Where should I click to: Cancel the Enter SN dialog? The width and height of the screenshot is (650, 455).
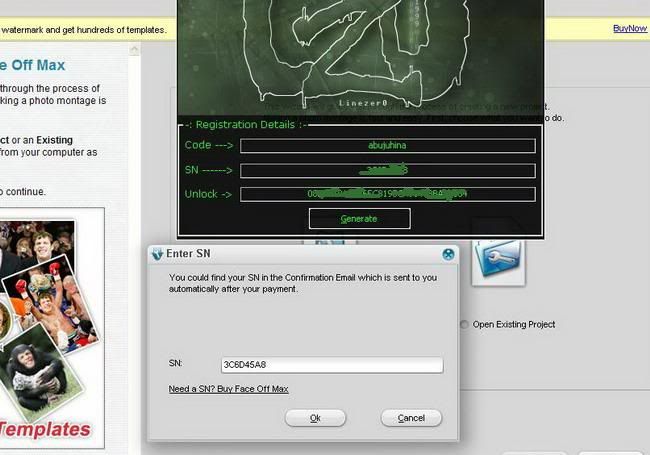tap(411, 418)
